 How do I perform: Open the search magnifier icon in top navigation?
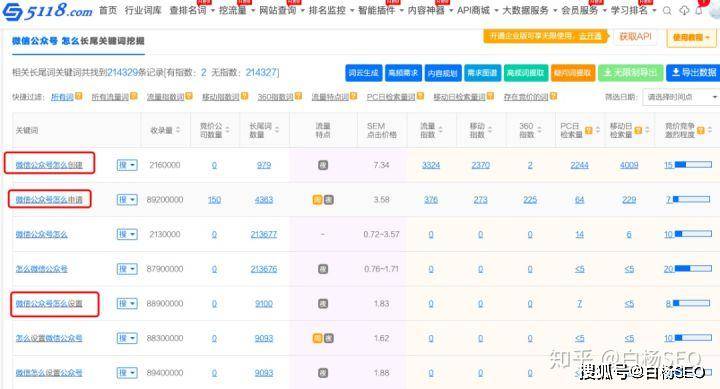tap(667, 11)
